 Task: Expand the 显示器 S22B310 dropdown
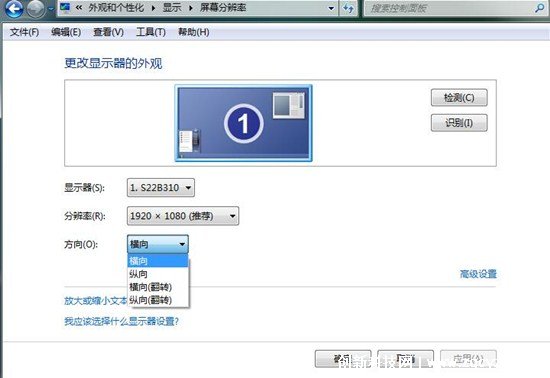pos(161,188)
